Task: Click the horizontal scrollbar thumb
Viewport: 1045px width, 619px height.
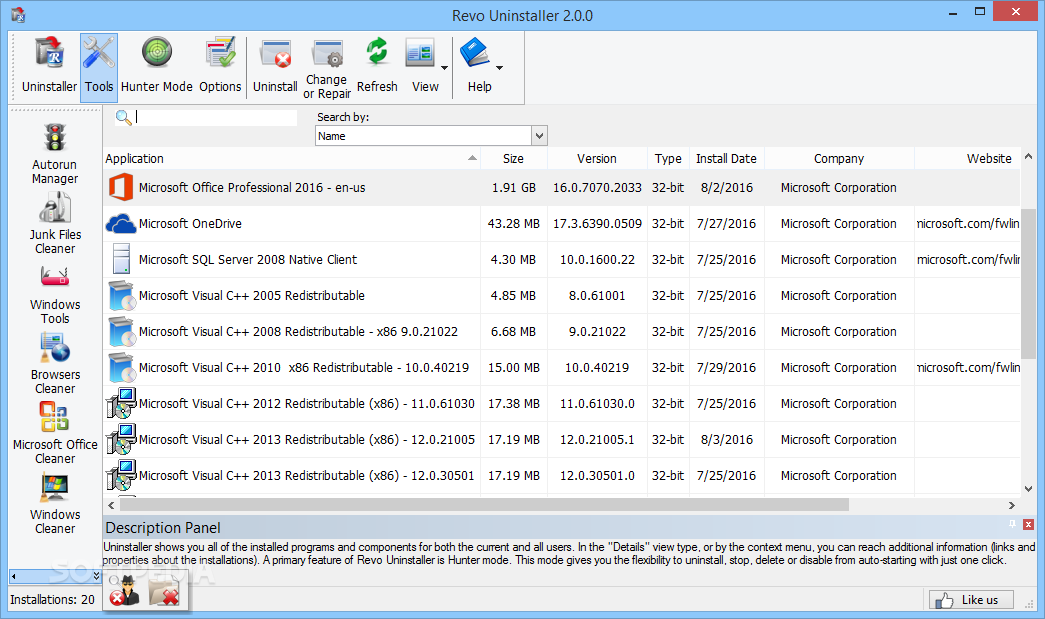Action: [484, 505]
